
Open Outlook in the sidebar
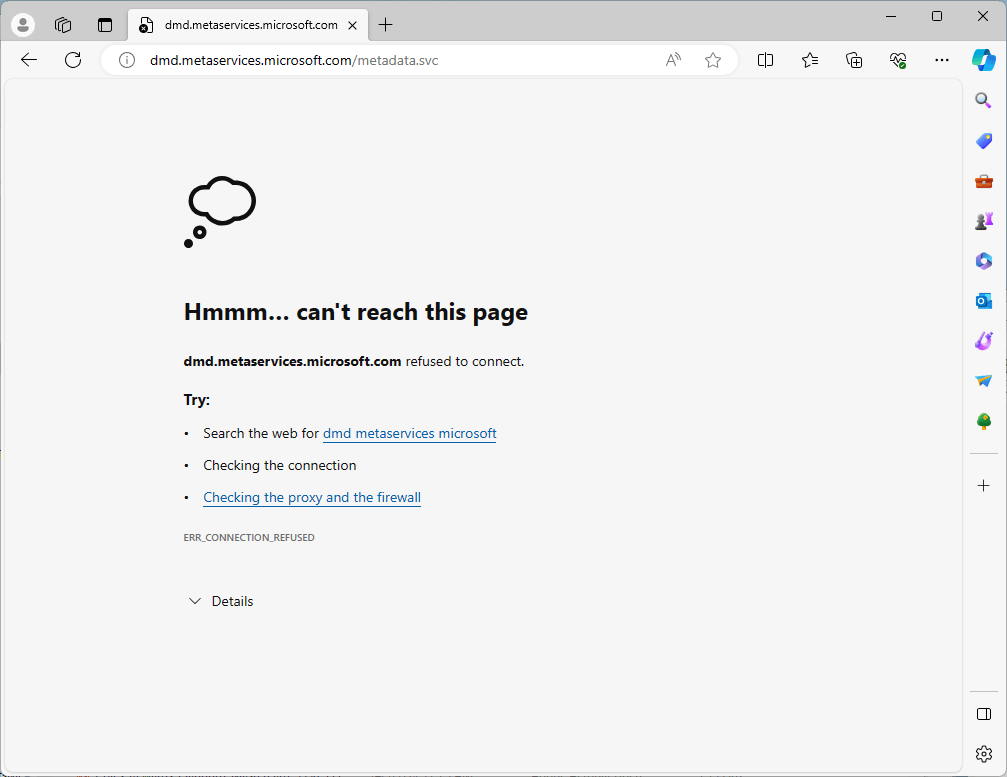[x=983, y=301]
